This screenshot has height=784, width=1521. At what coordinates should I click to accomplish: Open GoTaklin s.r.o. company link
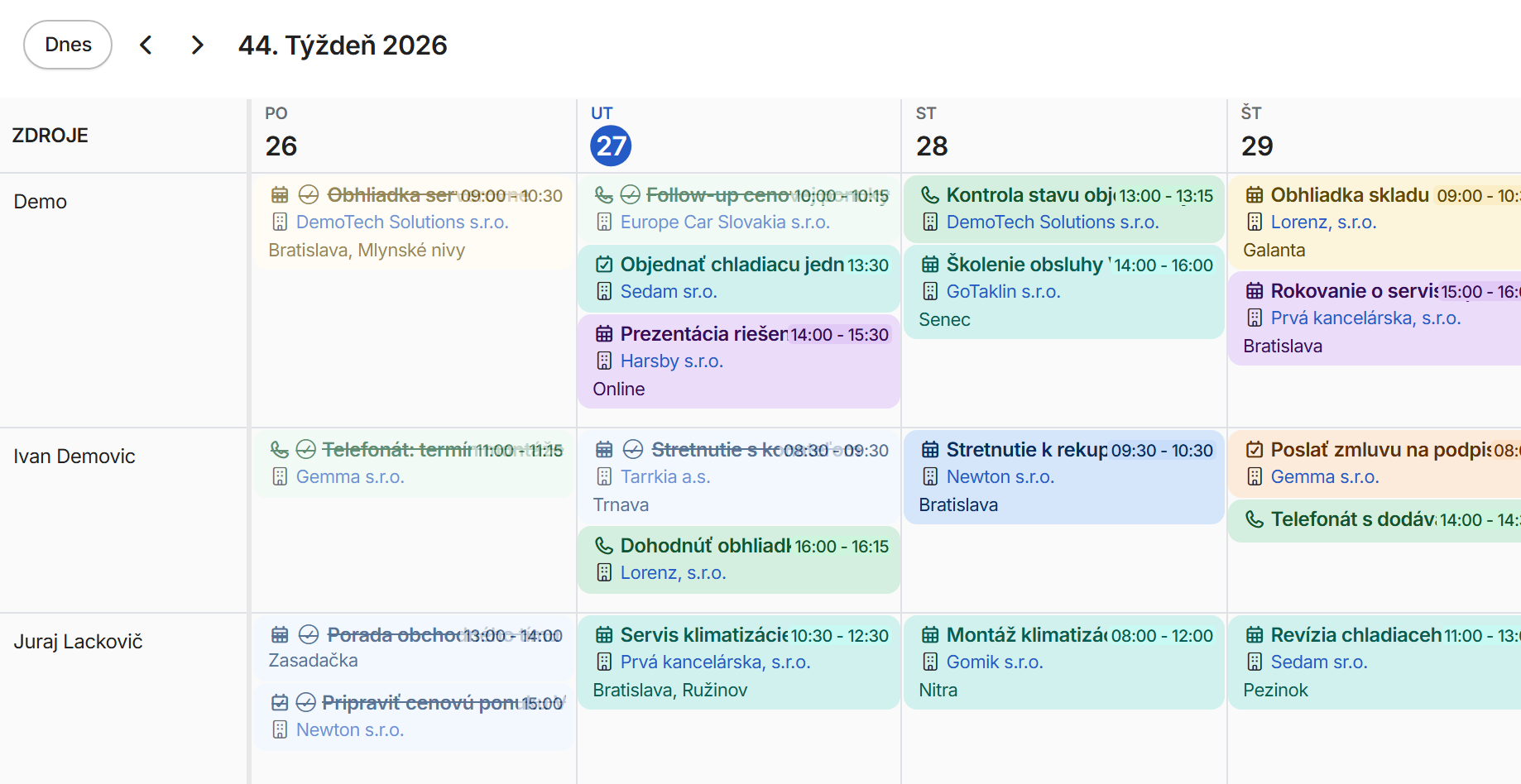(1003, 292)
